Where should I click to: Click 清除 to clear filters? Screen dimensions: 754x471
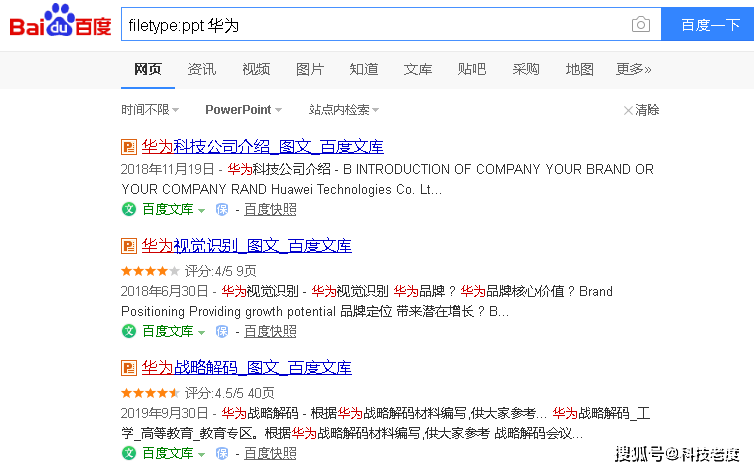[x=647, y=110]
